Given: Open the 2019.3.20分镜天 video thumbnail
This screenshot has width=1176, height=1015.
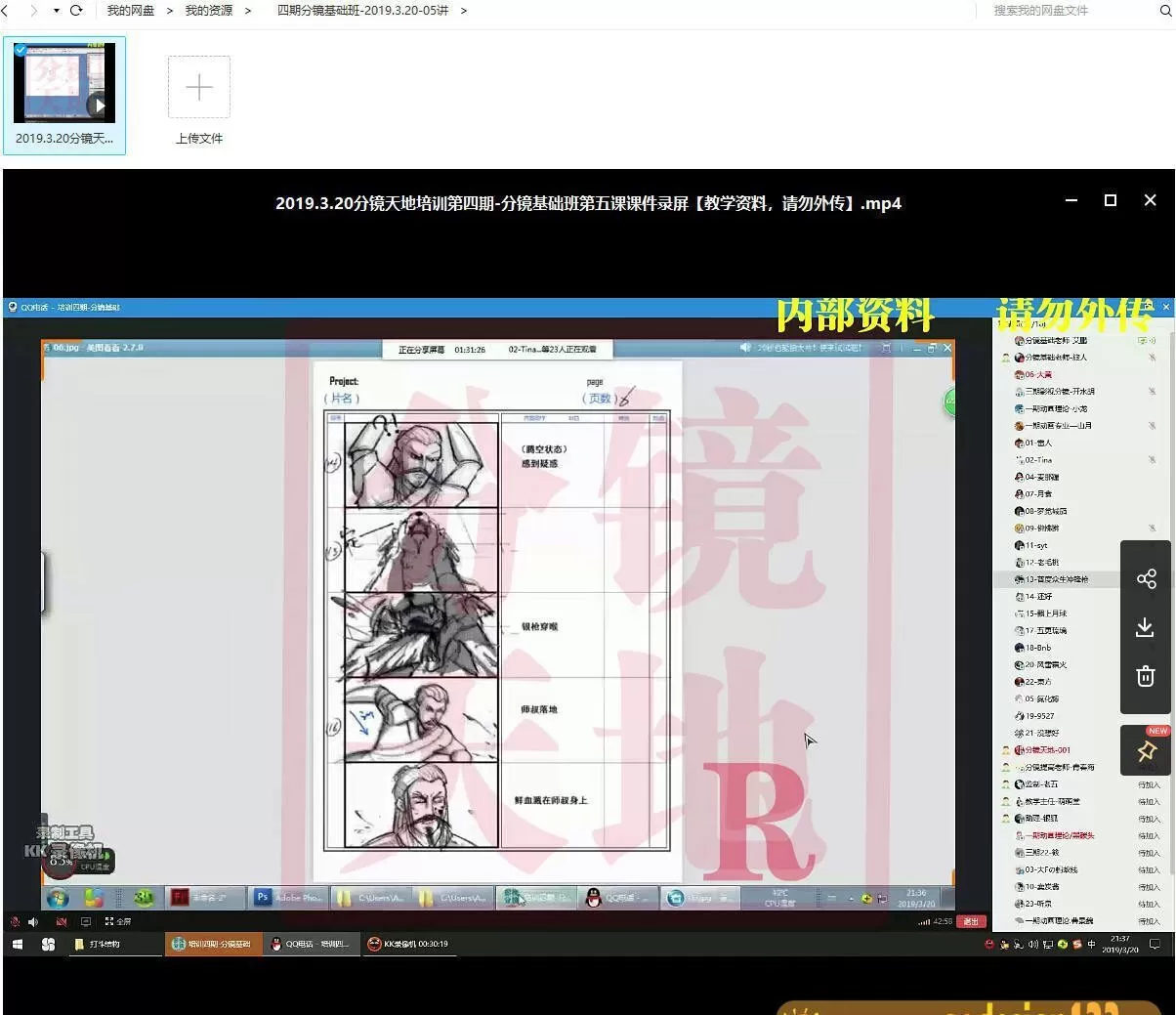Looking at the screenshot, I should 64,84.
